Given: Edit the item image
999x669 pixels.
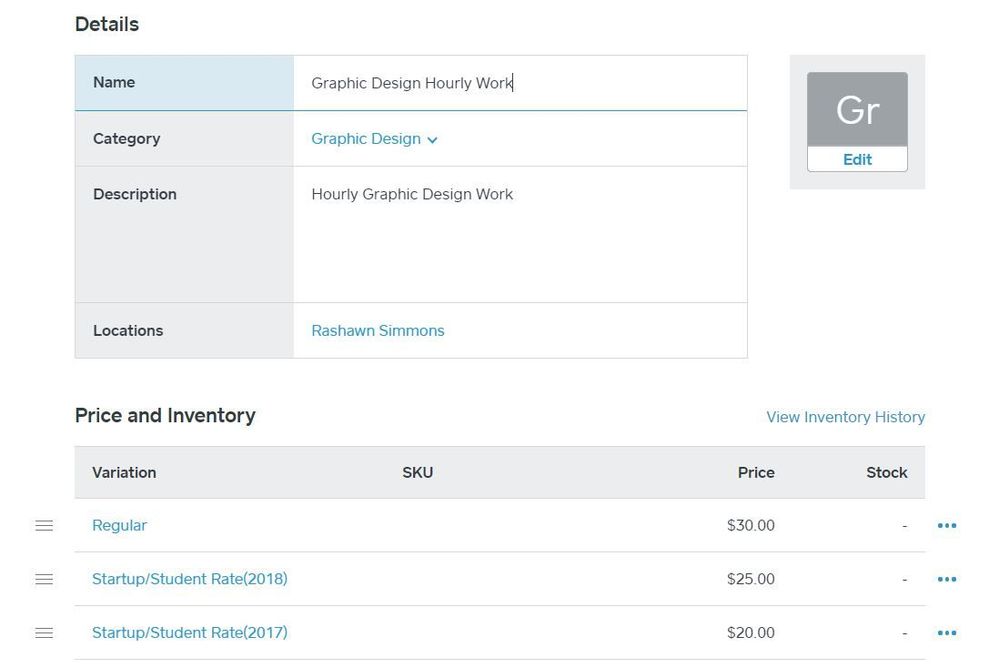Looking at the screenshot, I should 857,159.
